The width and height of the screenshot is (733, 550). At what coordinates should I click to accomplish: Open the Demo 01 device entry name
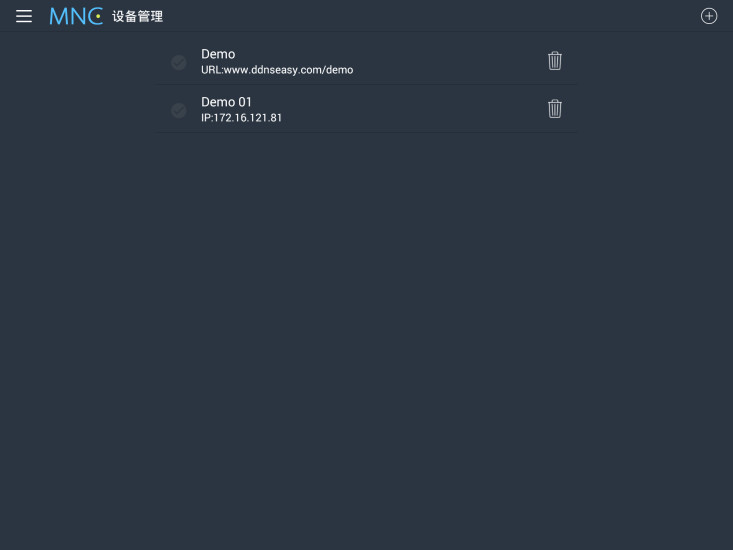coord(226,102)
